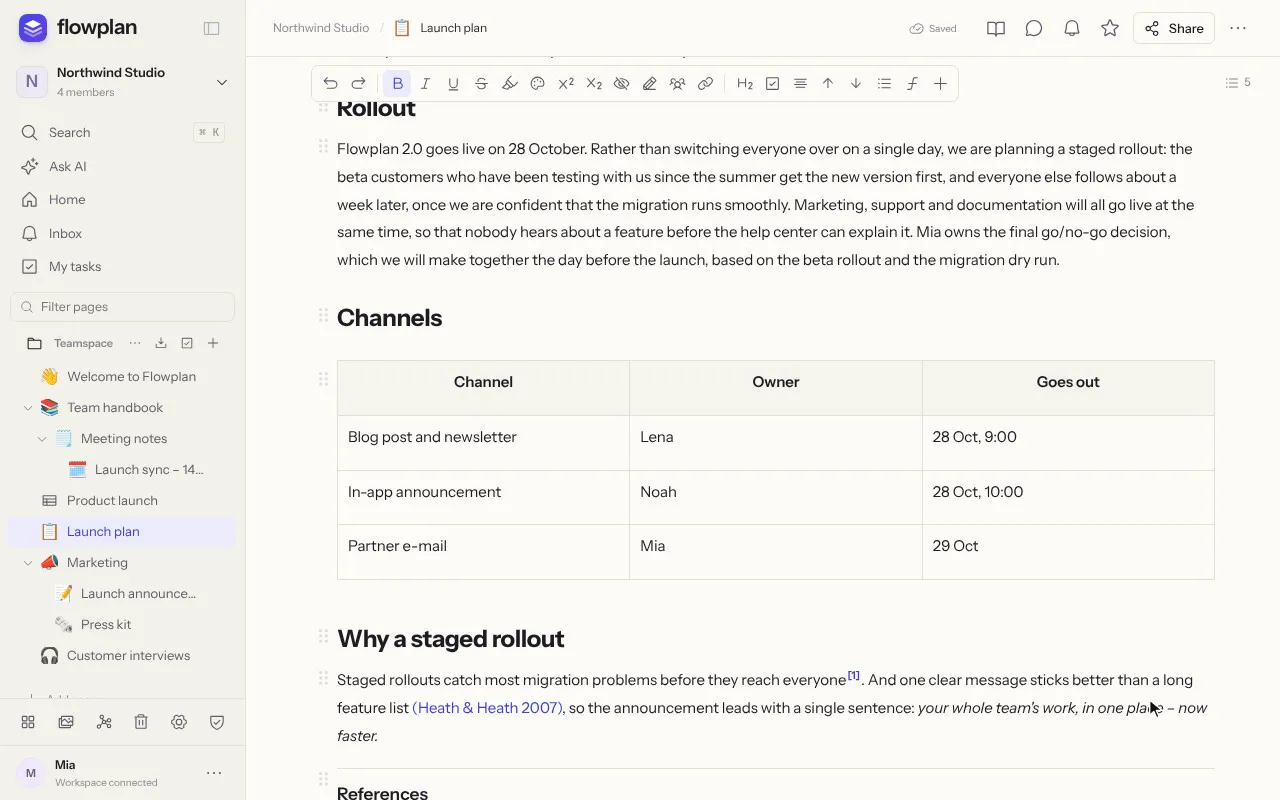Collapse the Meeting notes tree node

pos(42,439)
